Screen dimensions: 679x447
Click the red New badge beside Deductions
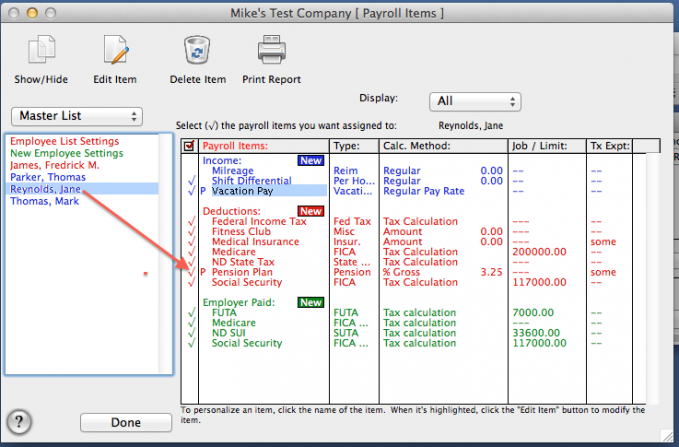coord(310,211)
